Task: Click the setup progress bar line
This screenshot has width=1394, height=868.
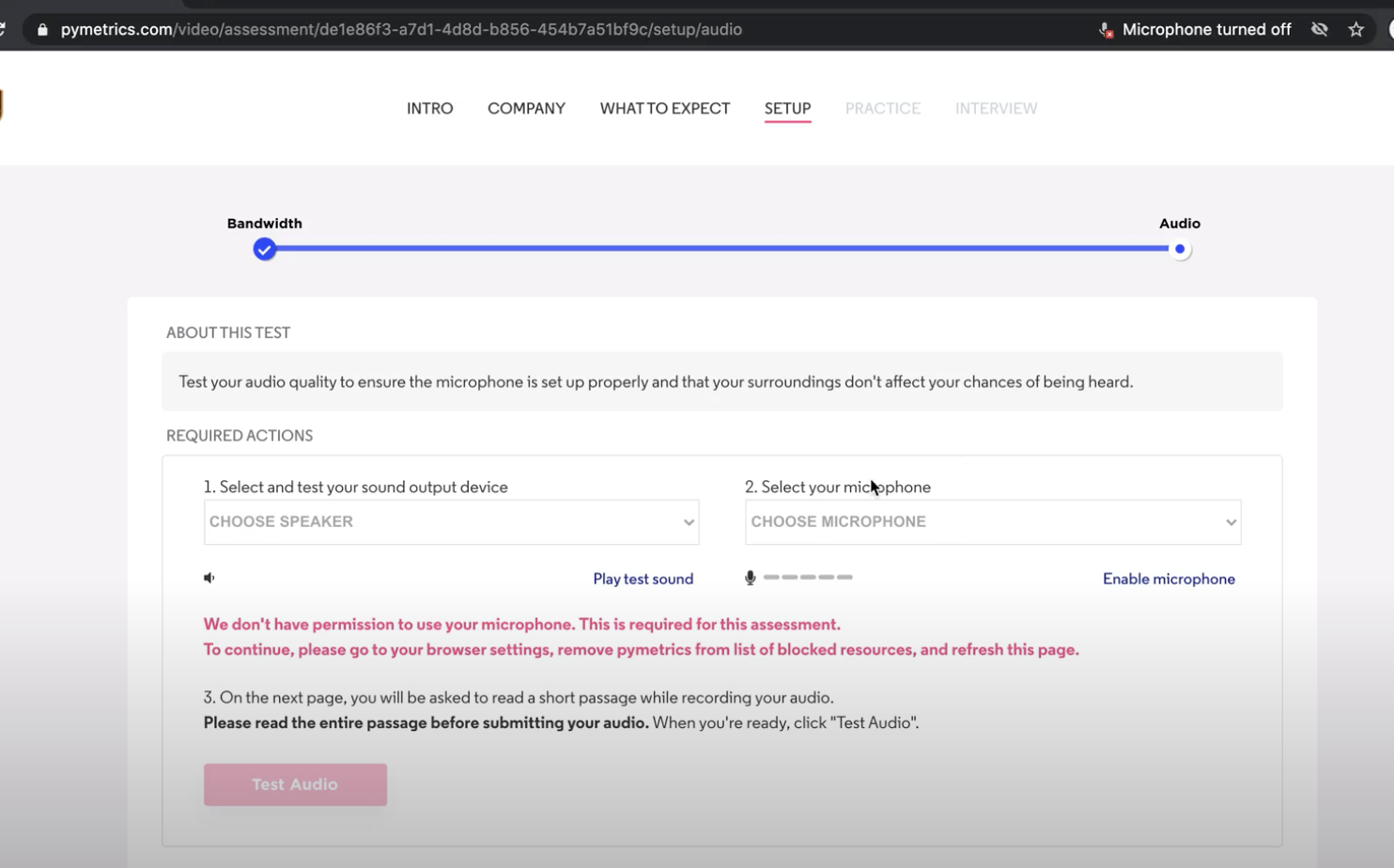Action: tap(721, 248)
